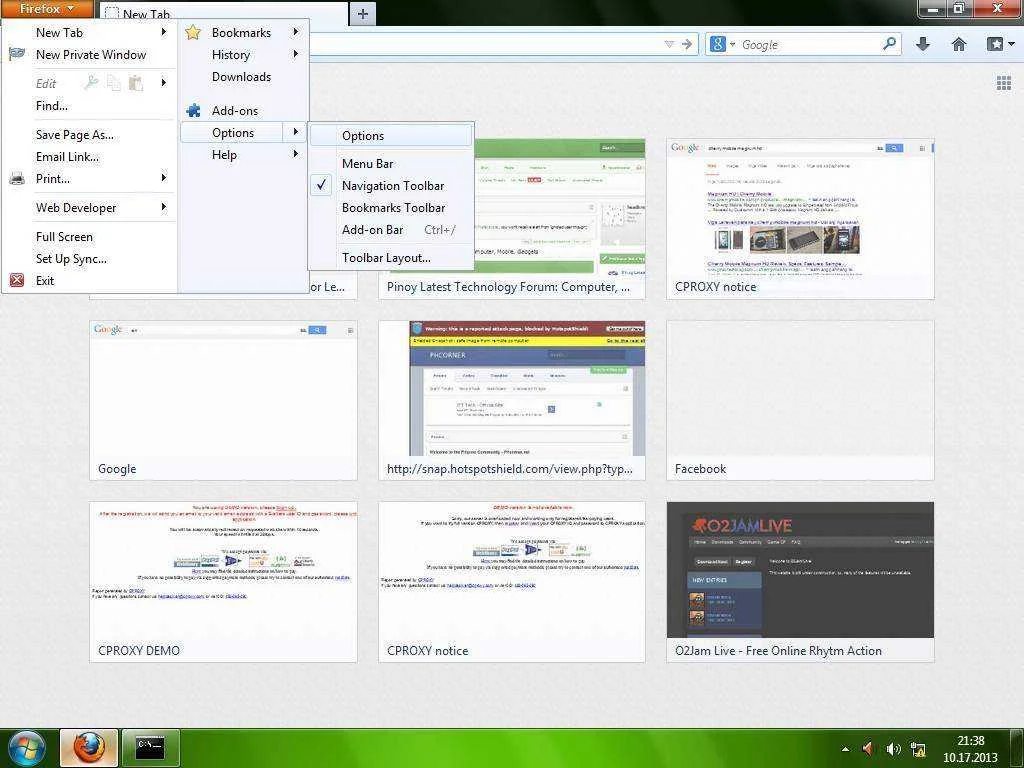This screenshot has width=1024, height=768.
Task: Expand the New Tab submenu arrow
Action: coord(163,31)
